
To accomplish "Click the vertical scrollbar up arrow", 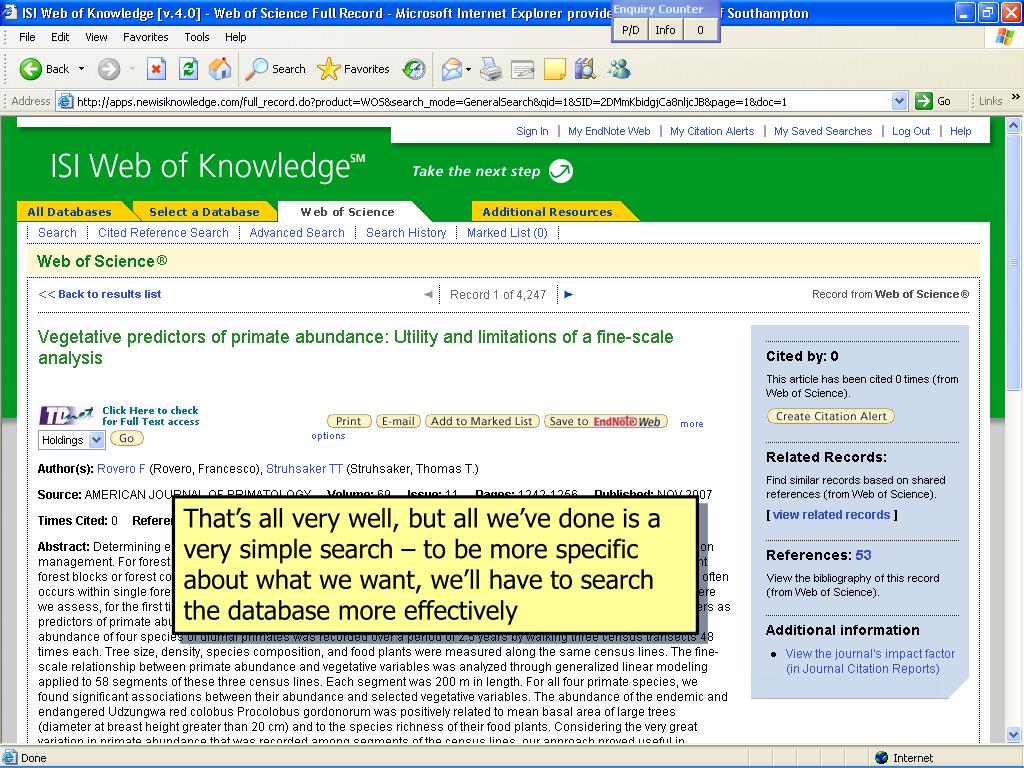I will tap(1014, 125).
